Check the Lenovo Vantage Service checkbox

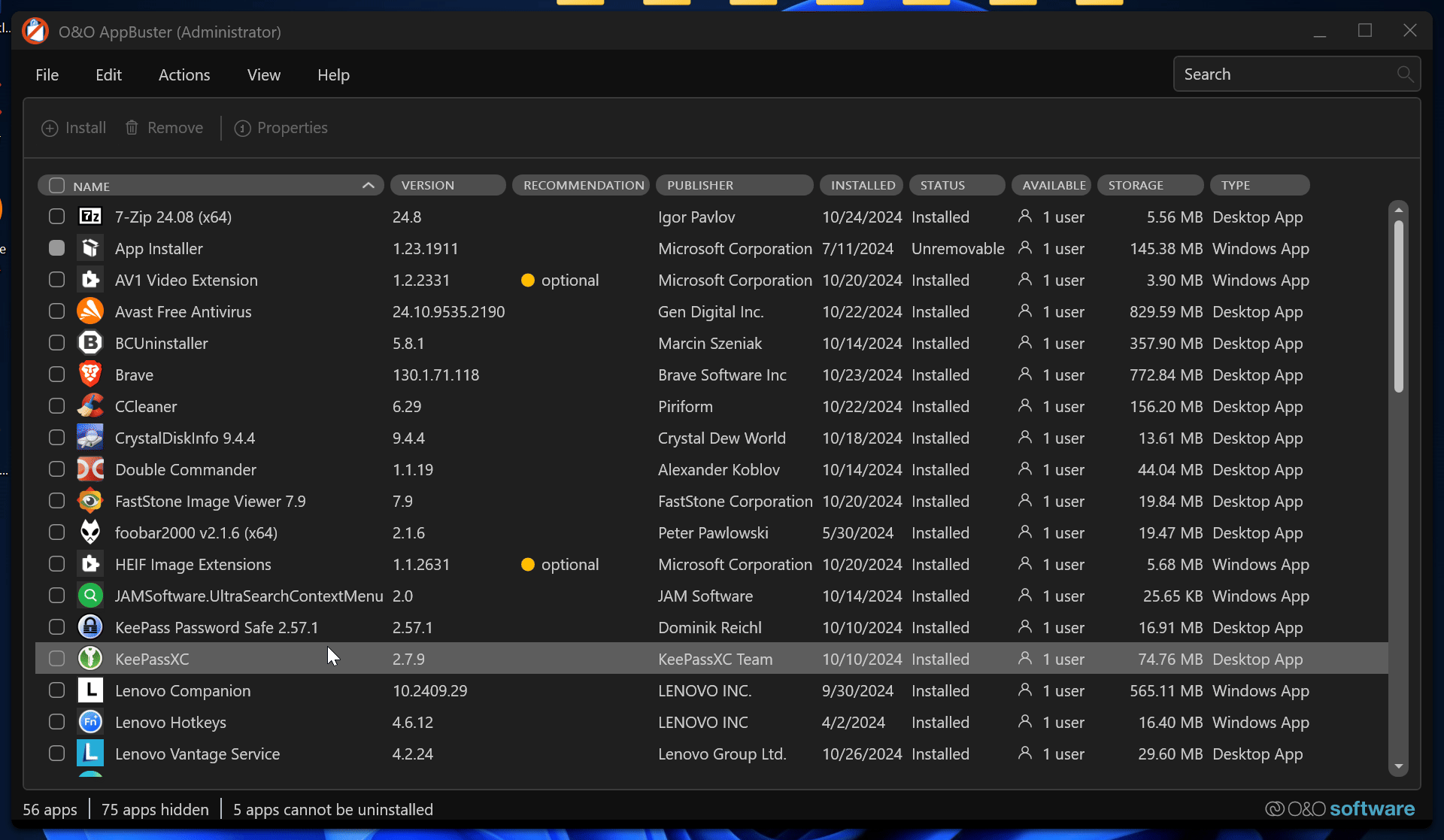click(x=56, y=754)
